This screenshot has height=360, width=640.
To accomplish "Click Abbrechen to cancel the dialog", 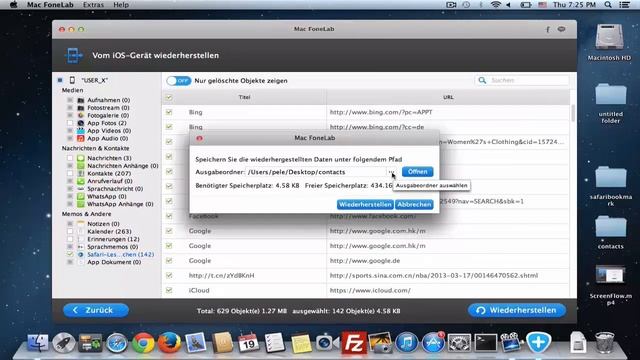I will click(414, 204).
